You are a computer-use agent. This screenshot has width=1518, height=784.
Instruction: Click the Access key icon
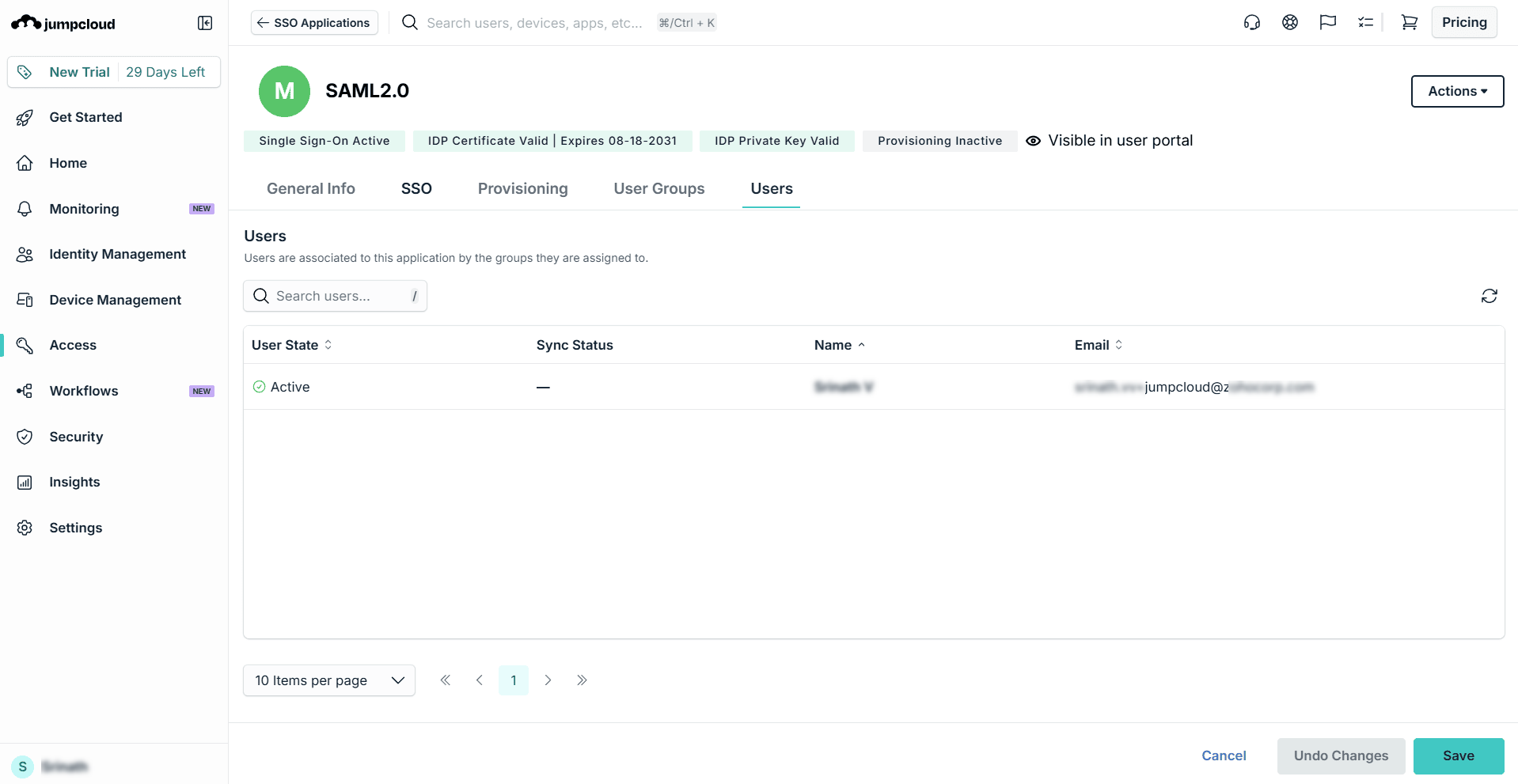click(25, 346)
